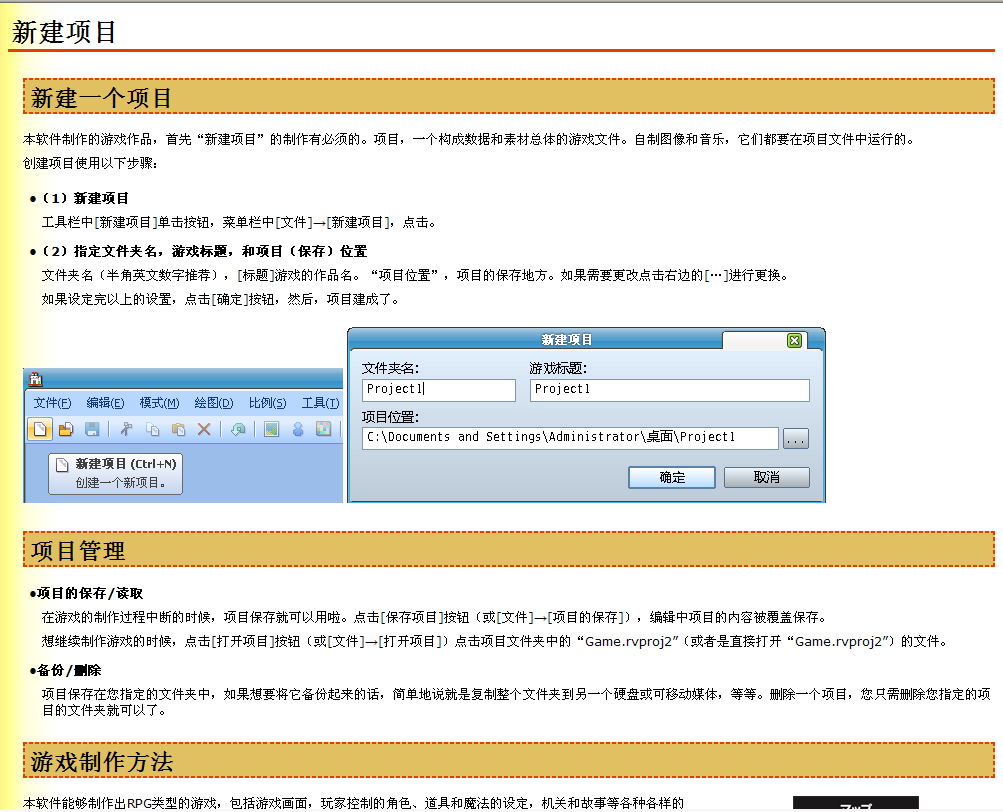Click the "..." browse button beside 项目位置
This screenshot has height=812, width=1003.
796,439
